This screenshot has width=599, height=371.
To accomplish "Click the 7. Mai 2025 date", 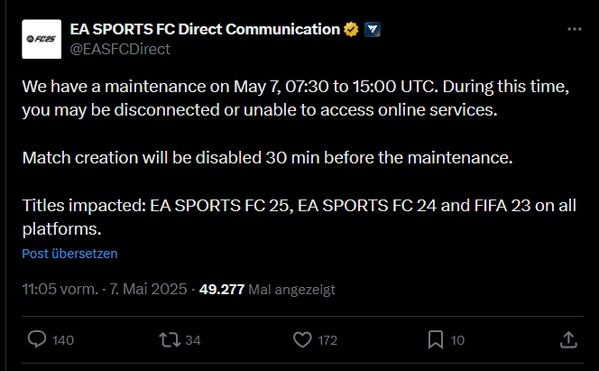I will [148, 289].
